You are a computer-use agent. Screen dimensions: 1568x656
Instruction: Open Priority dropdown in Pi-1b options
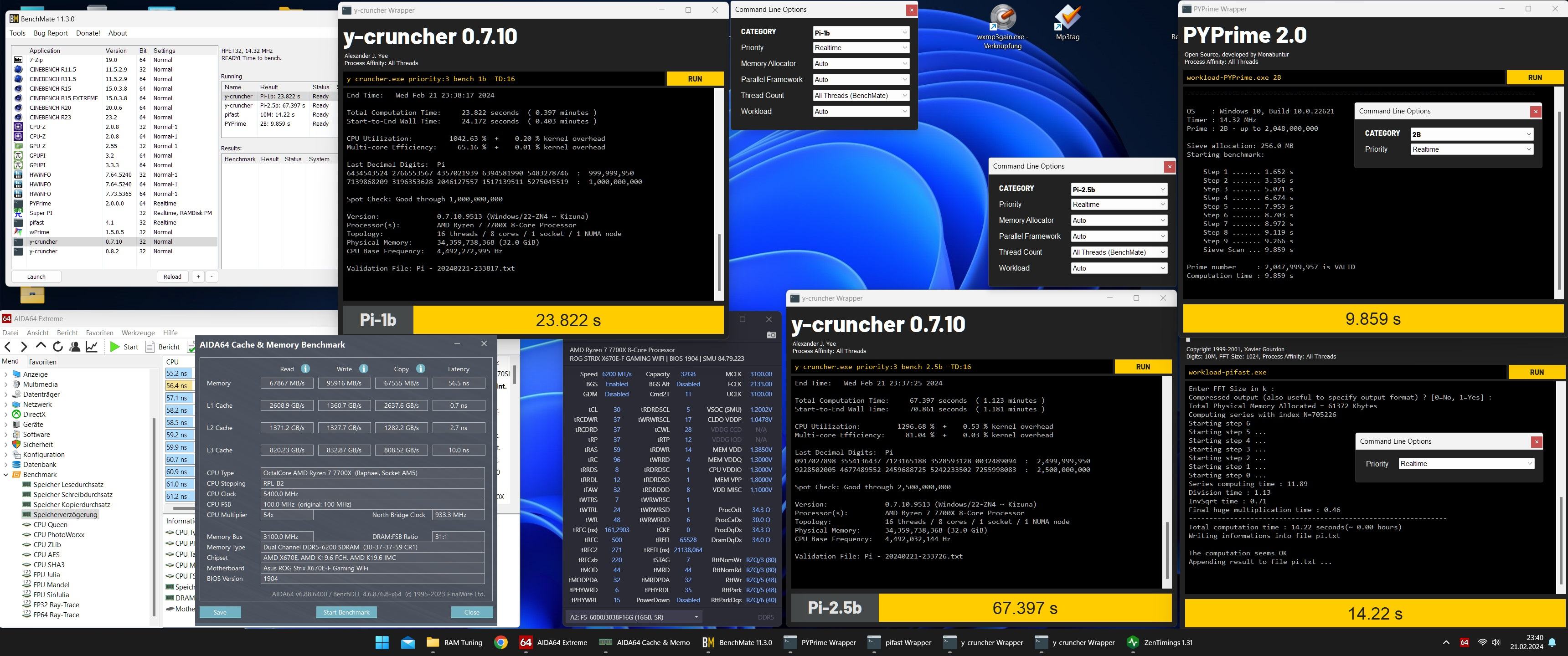(861, 47)
